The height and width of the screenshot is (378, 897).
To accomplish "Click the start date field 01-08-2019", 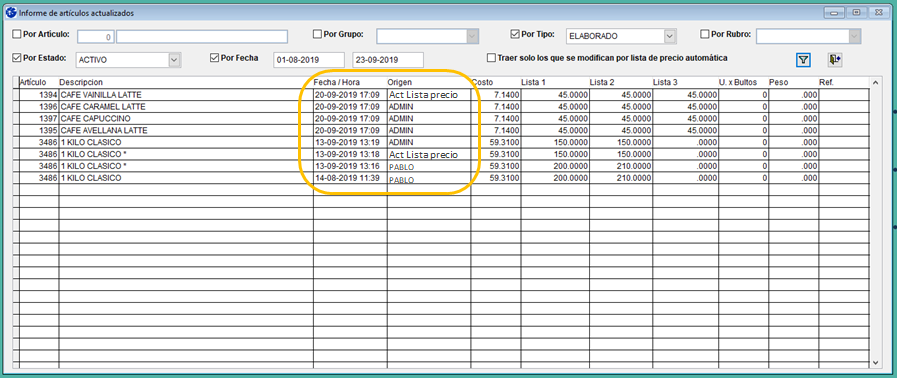I will [x=309, y=60].
